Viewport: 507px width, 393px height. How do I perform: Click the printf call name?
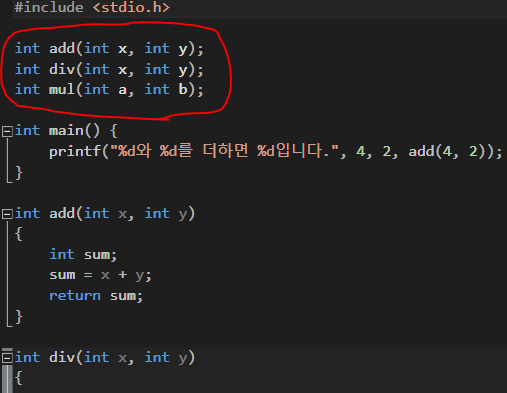point(75,152)
